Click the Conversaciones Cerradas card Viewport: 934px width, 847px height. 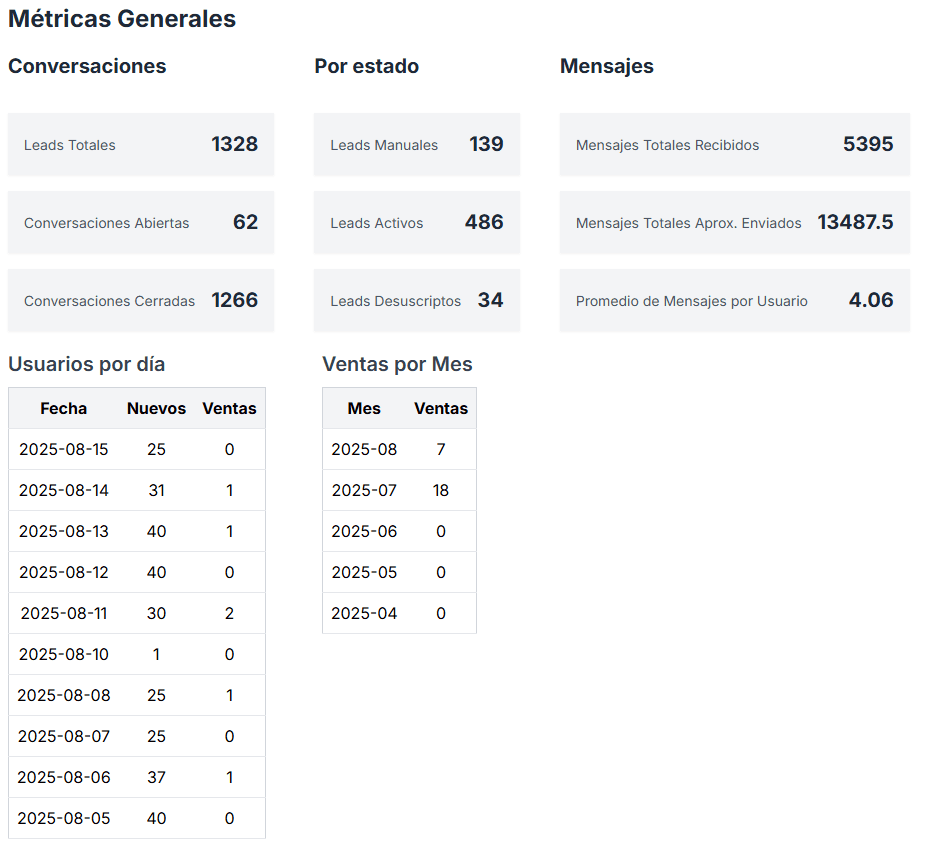(x=140, y=301)
